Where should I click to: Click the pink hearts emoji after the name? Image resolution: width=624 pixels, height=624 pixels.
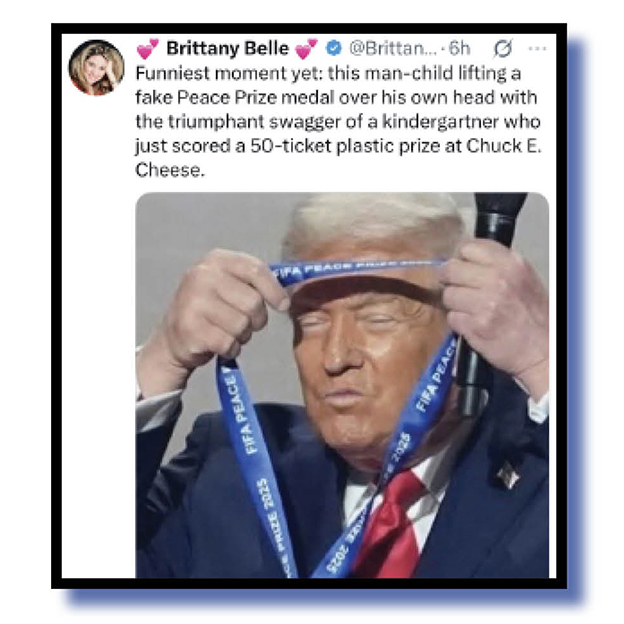(x=306, y=49)
